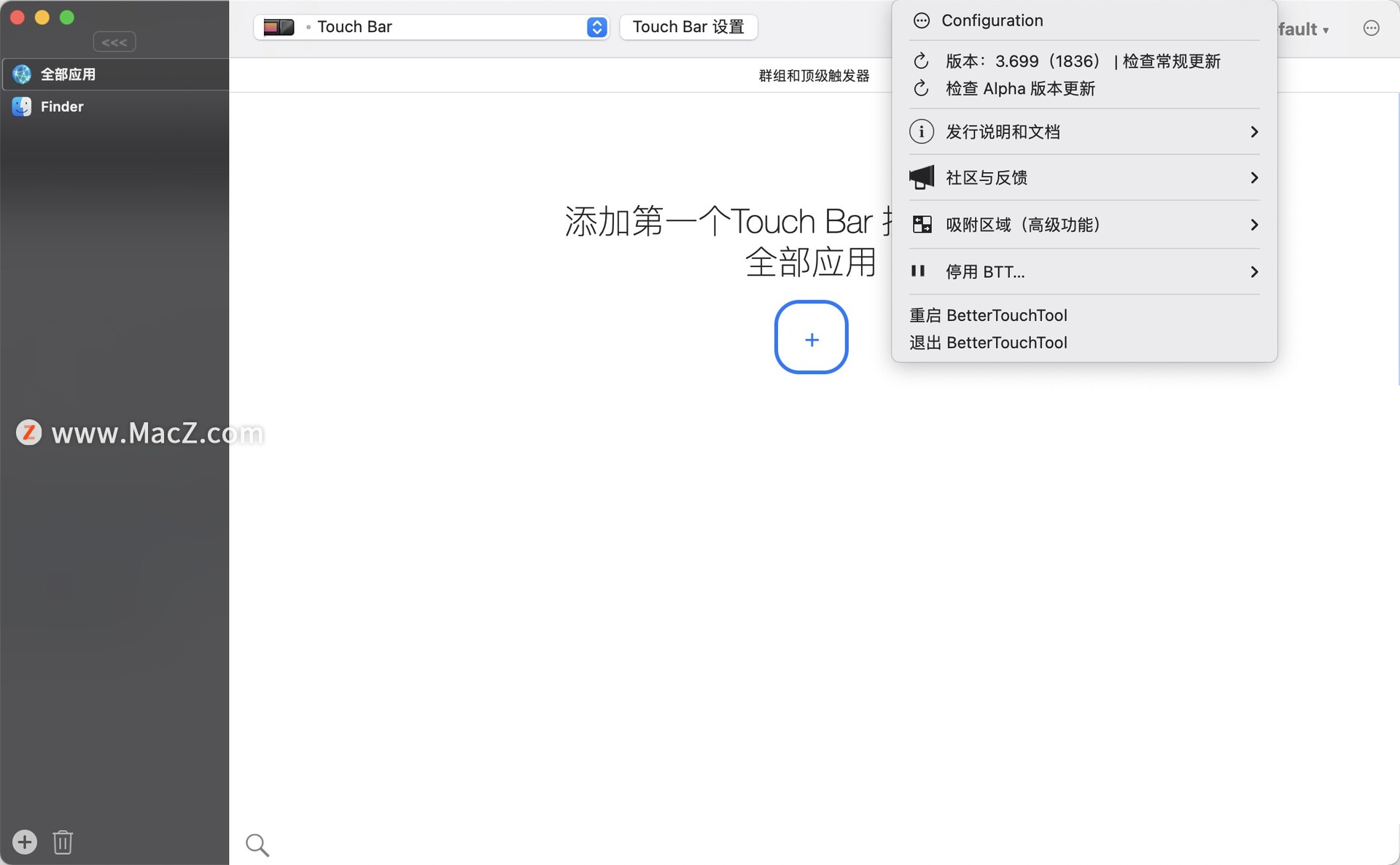Open Touch Bar 设置

point(688,27)
